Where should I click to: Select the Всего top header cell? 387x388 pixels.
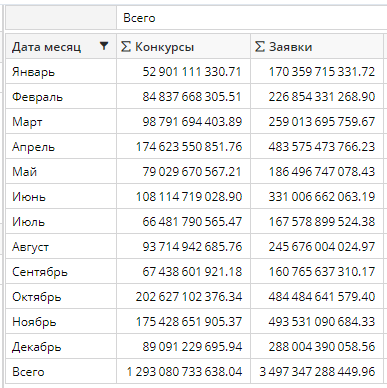pyautogui.click(x=139, y=18)
